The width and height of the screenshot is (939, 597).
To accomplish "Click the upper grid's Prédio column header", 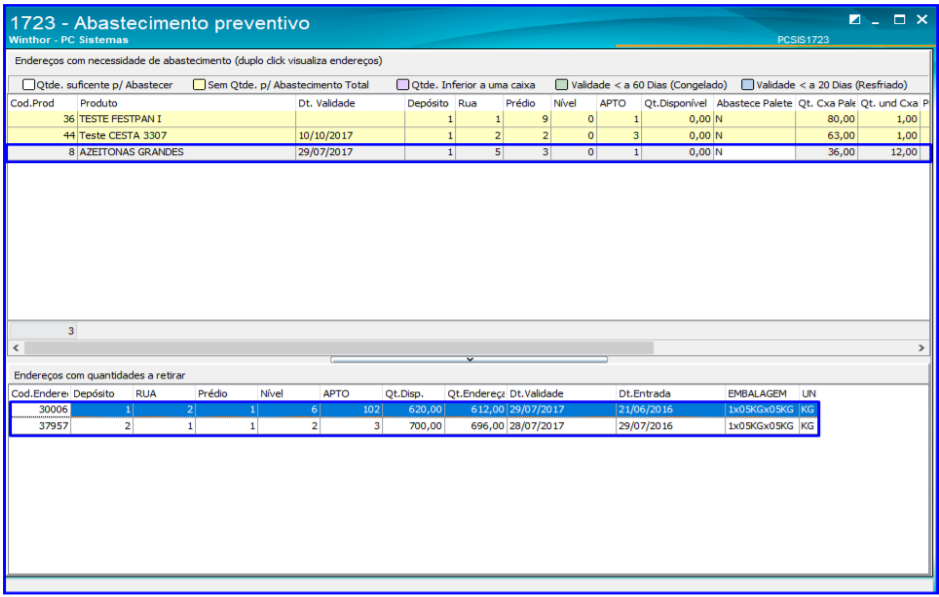I will (526, 103).
